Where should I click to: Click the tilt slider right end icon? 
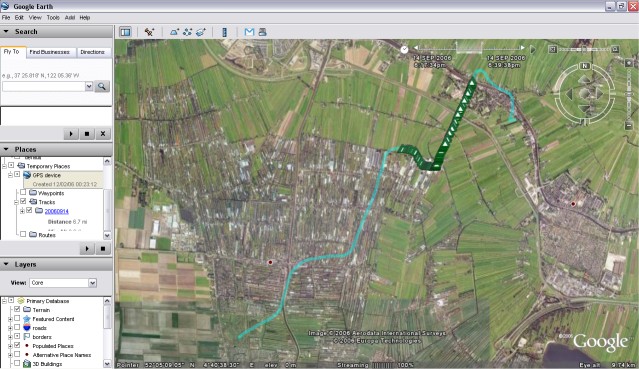pyautogui.click(x=615, y=49)
